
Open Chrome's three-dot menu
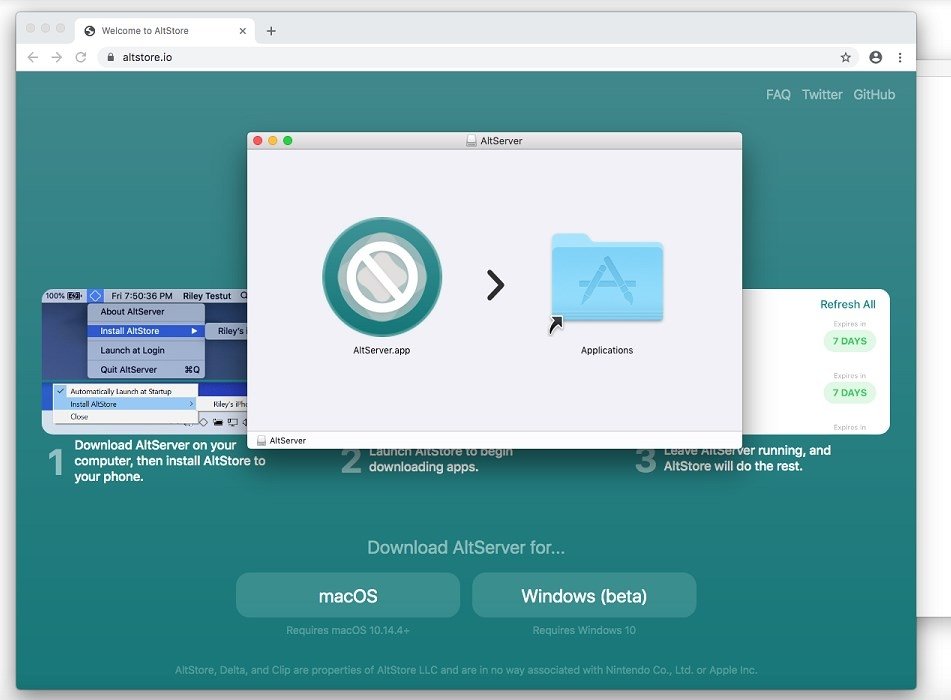point(900,57)
